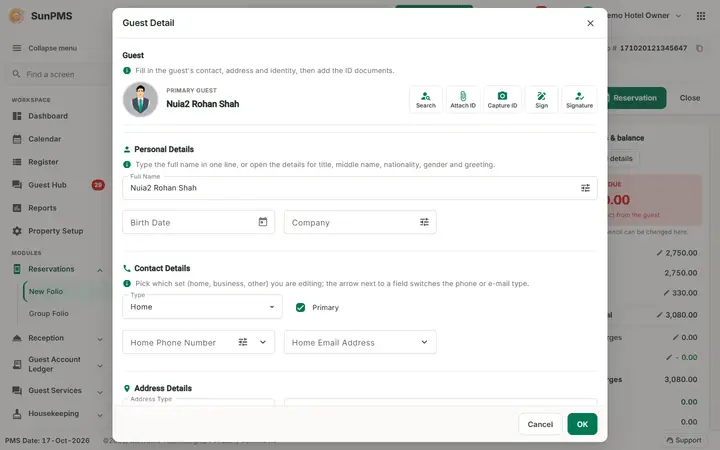Open the Birth Date calendar picker
Viewport: 720px width, 450px height.
coord(263,222)
